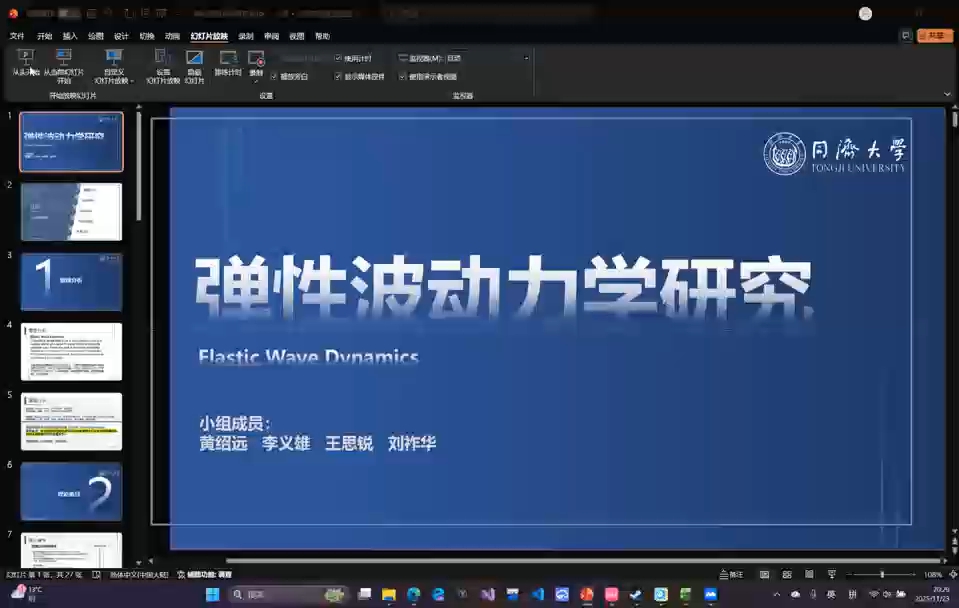Switch to Normal view icon

(765, 574)
